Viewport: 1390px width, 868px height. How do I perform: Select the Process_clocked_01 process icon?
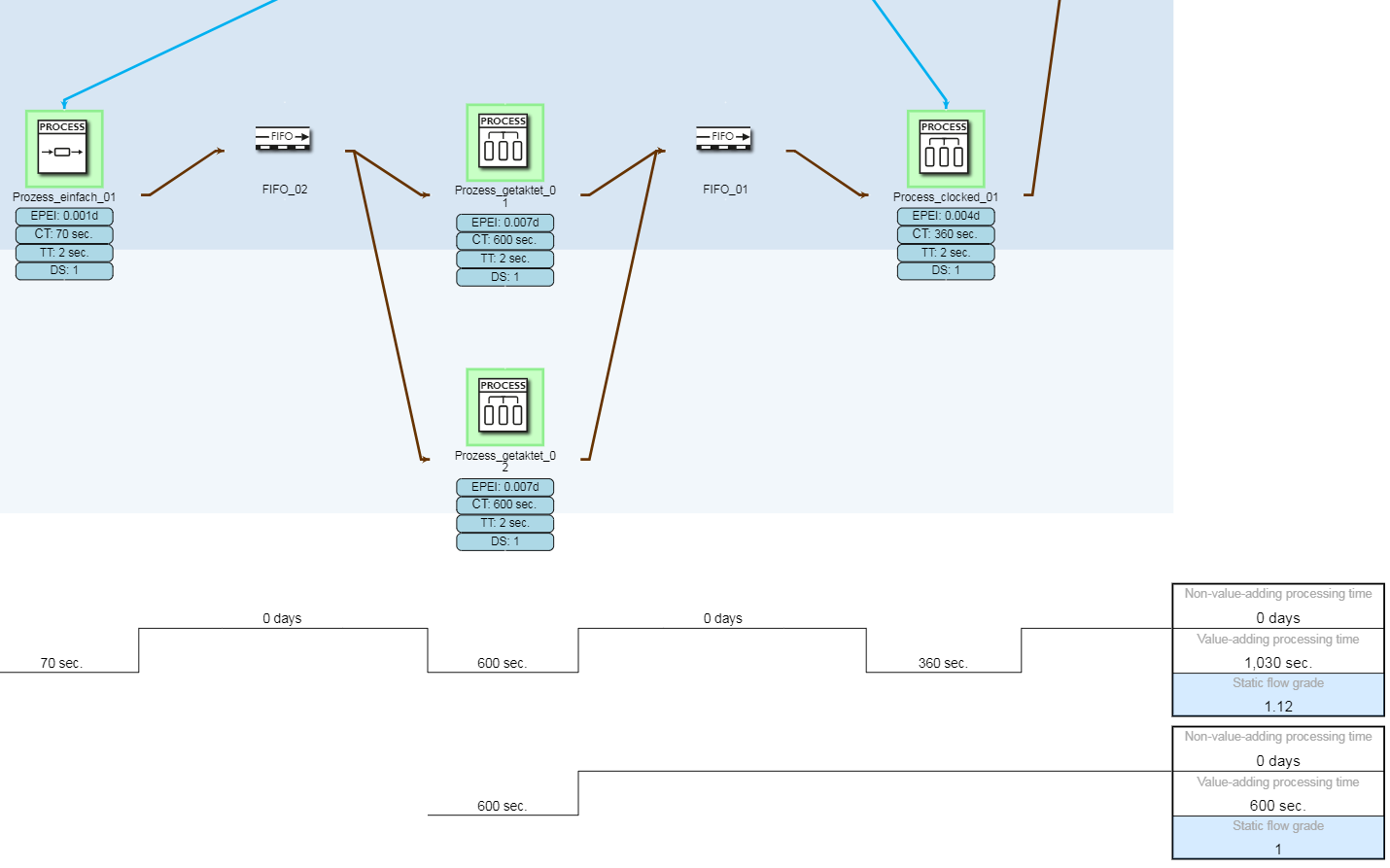pyautogui.click(x=945, y=149)
